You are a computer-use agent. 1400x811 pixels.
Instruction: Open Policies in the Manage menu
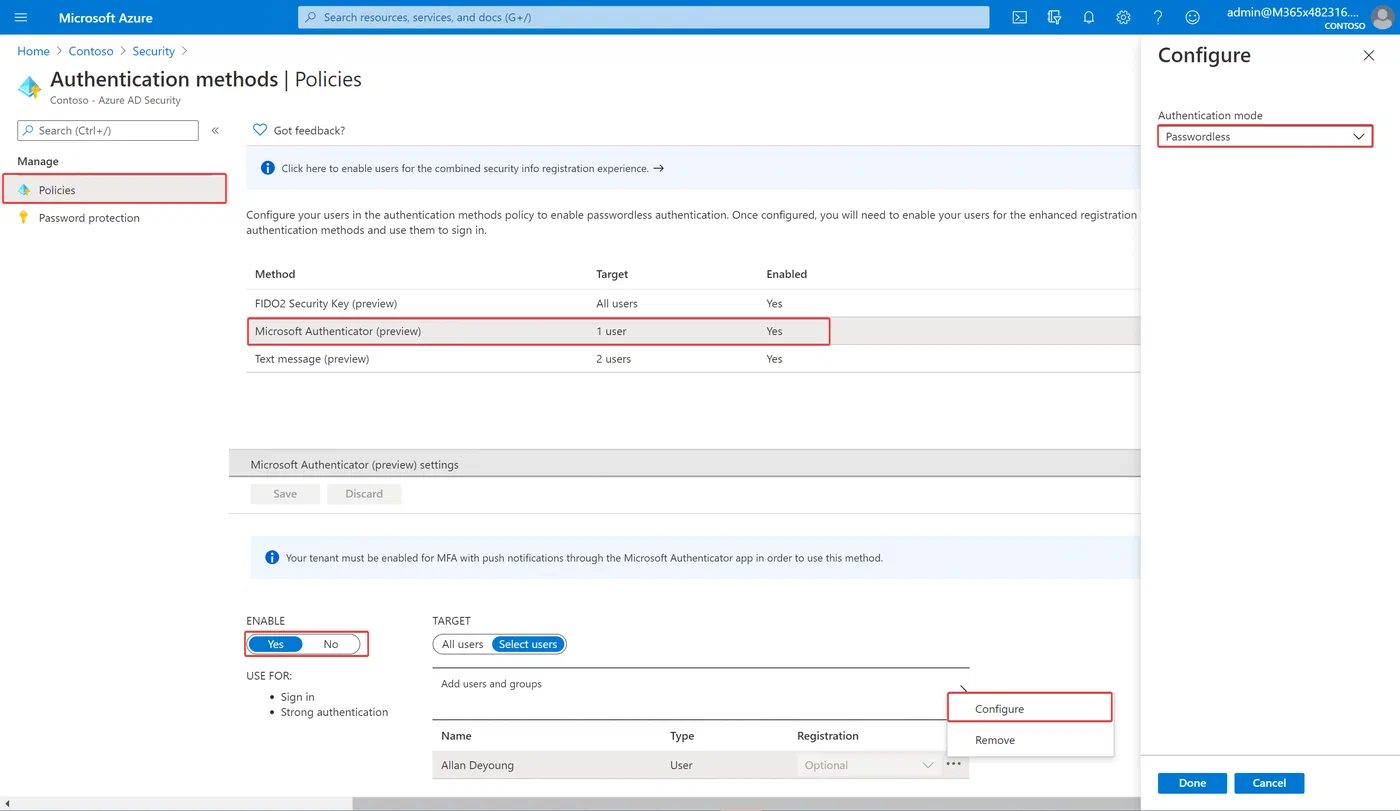[115, 190]
